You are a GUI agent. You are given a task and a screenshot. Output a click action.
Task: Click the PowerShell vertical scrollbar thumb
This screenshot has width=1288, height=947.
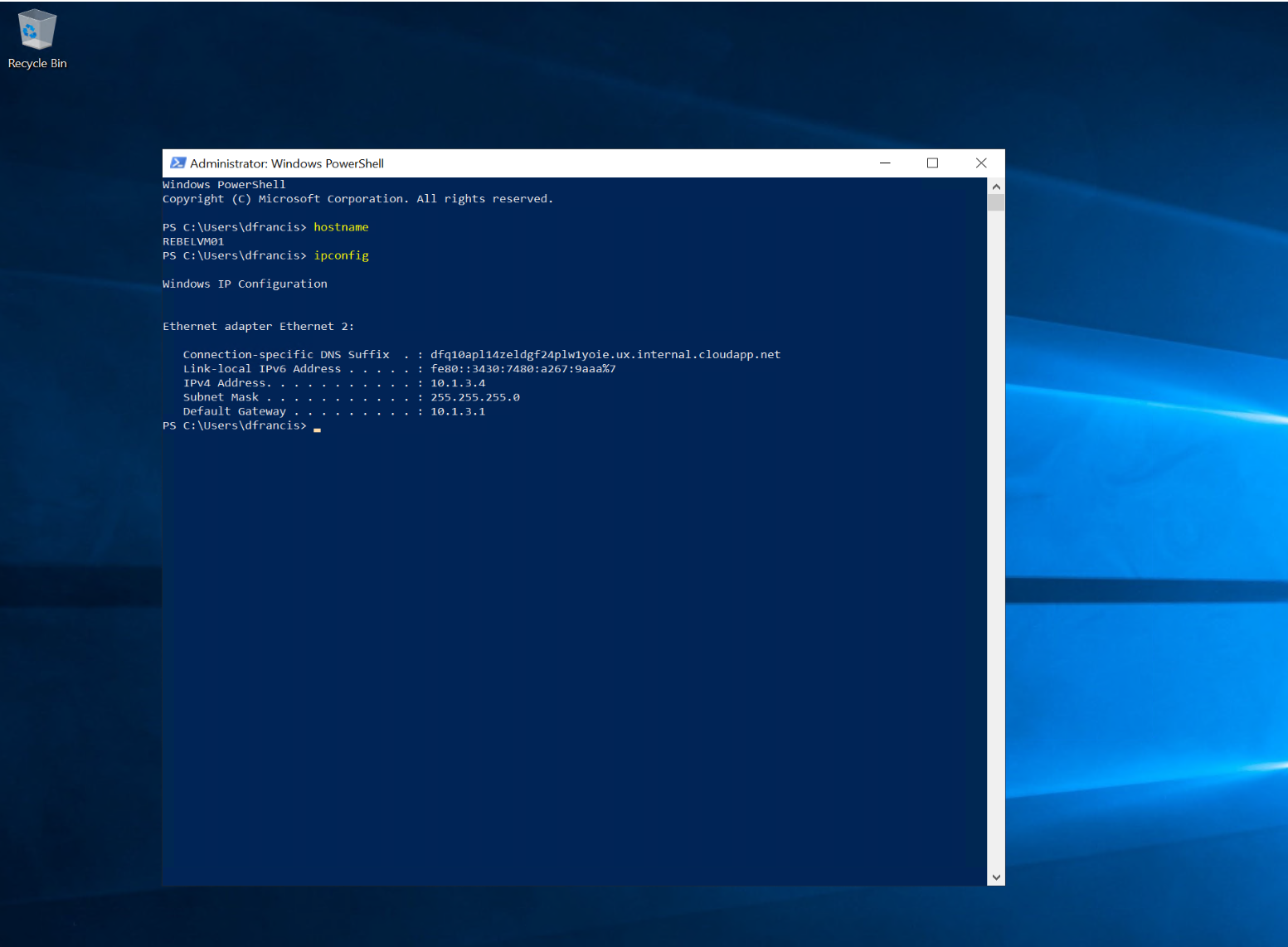click(996, 202)
